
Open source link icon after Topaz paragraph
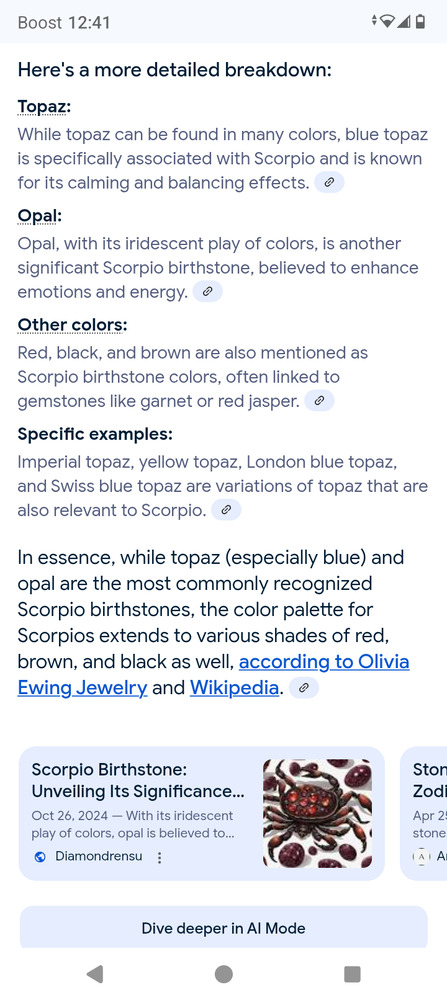[x=329, y=183]
